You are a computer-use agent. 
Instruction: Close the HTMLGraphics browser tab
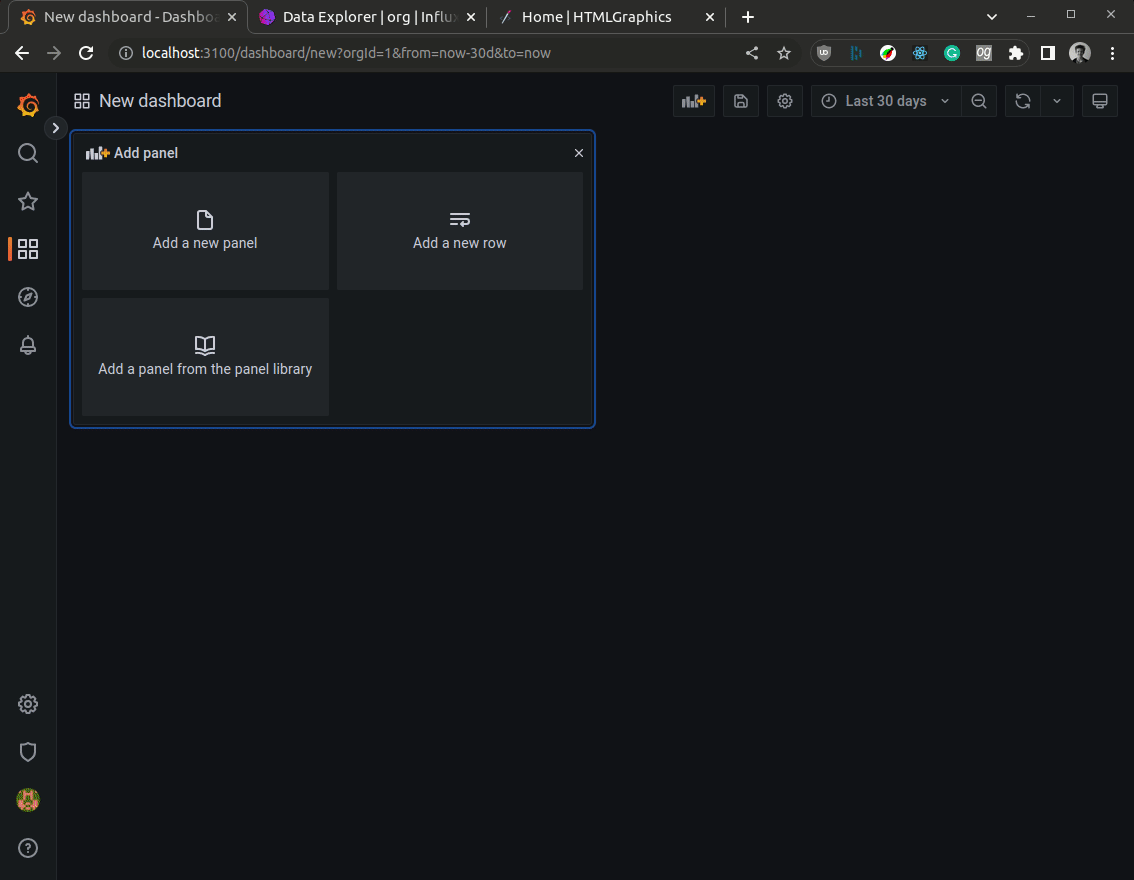pos(710,17)
